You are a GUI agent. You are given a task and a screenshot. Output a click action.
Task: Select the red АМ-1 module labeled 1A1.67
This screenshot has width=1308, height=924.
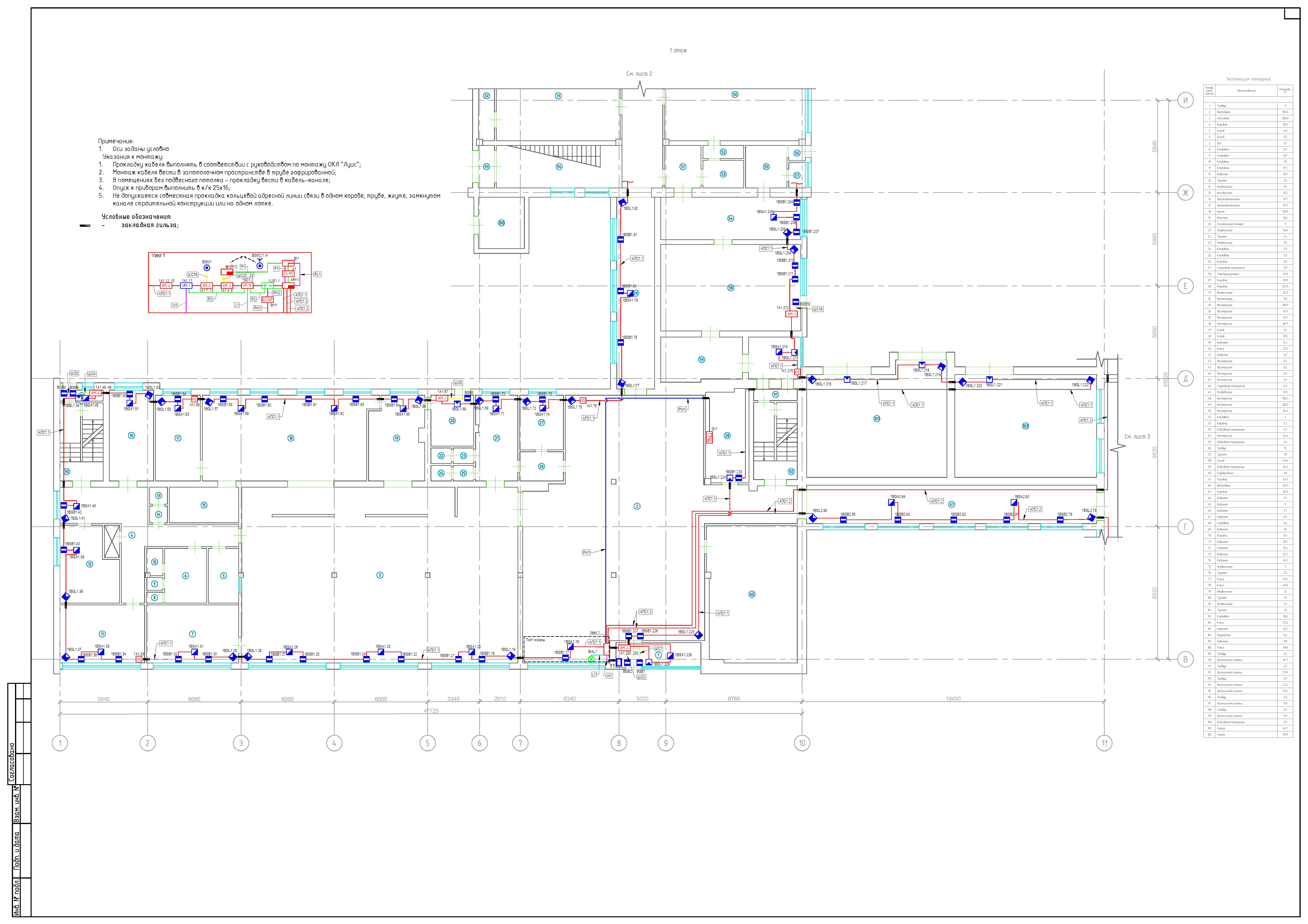[x=442, y=398]
